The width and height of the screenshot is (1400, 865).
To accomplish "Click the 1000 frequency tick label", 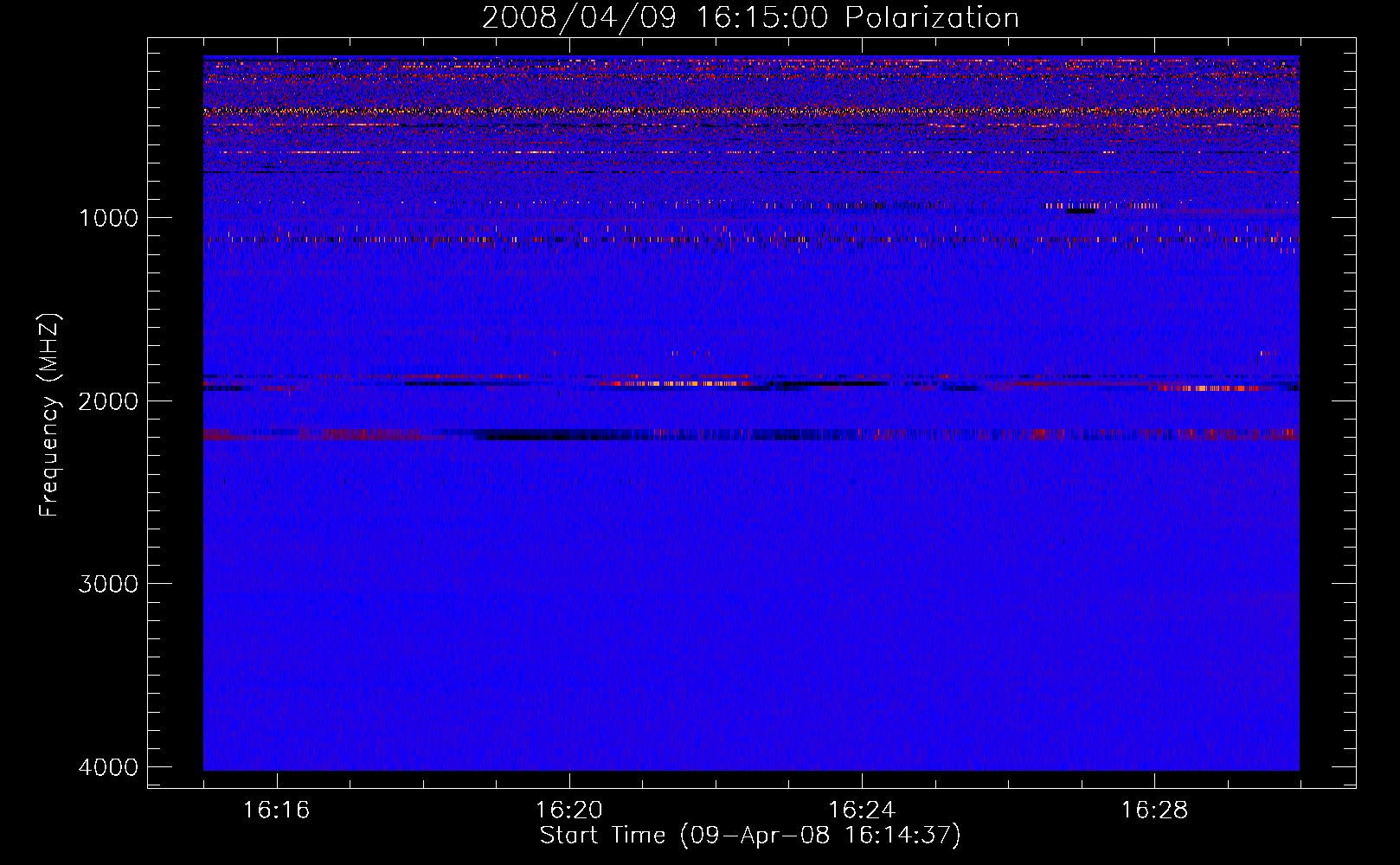I will [109, 218].
